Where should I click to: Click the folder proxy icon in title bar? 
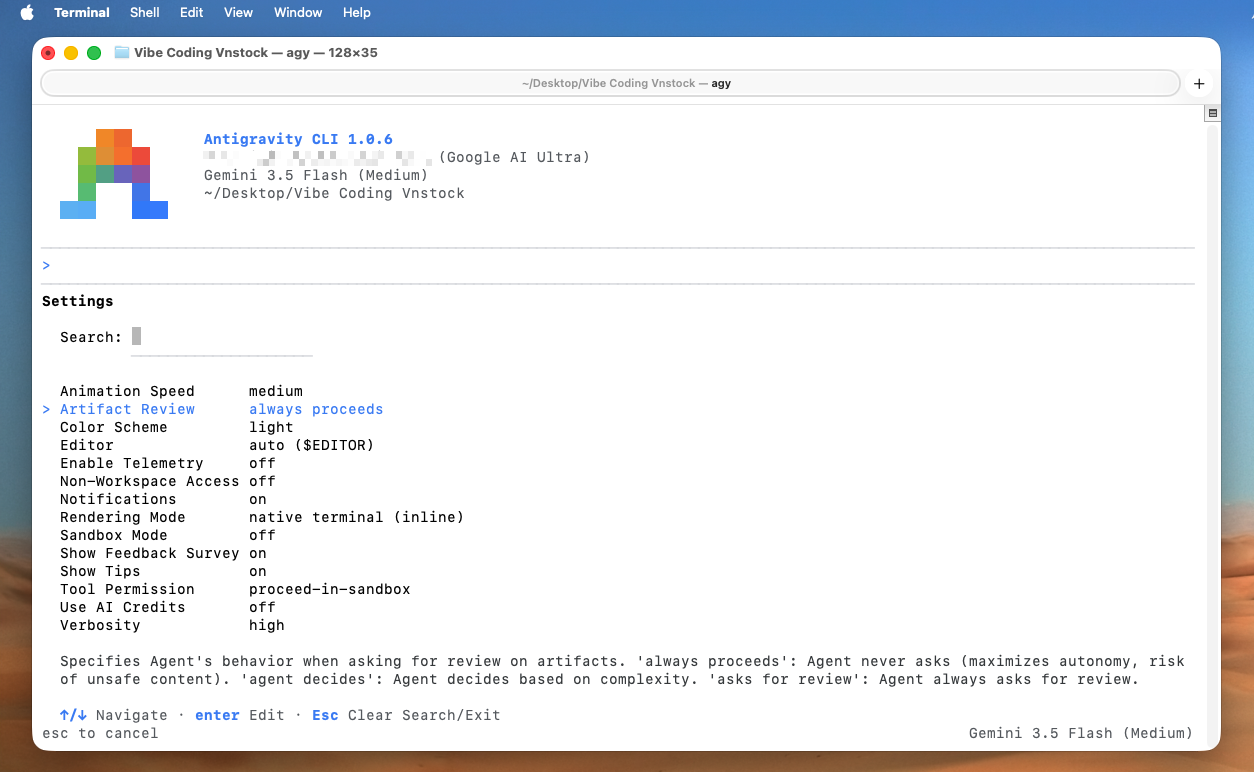pyautogui.click(x=122, y=52)
